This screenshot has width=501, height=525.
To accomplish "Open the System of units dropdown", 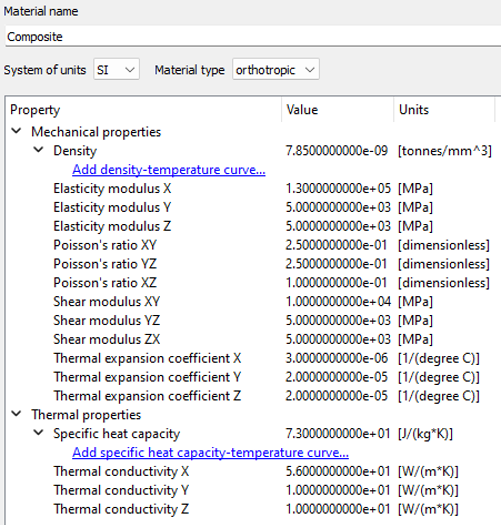I will pyautogui.click(x=117, y=69).
